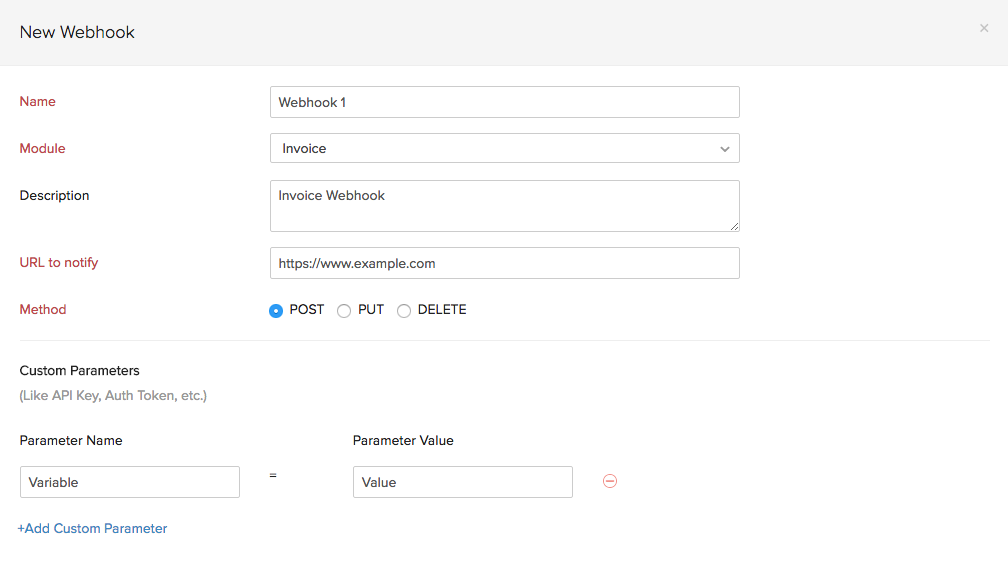1008x561 pixels.
Task: Expand the Module dropdown arrow
Action: point(724,149)
